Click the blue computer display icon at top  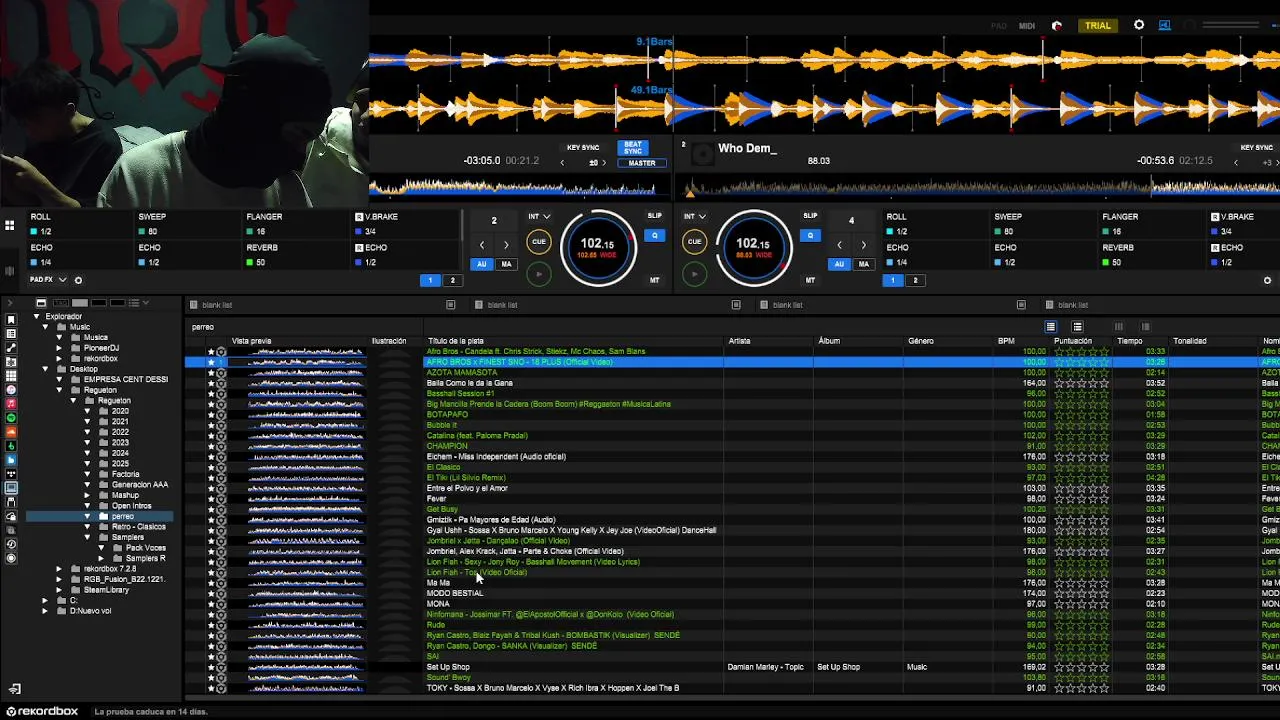(x=1165, y=25)
